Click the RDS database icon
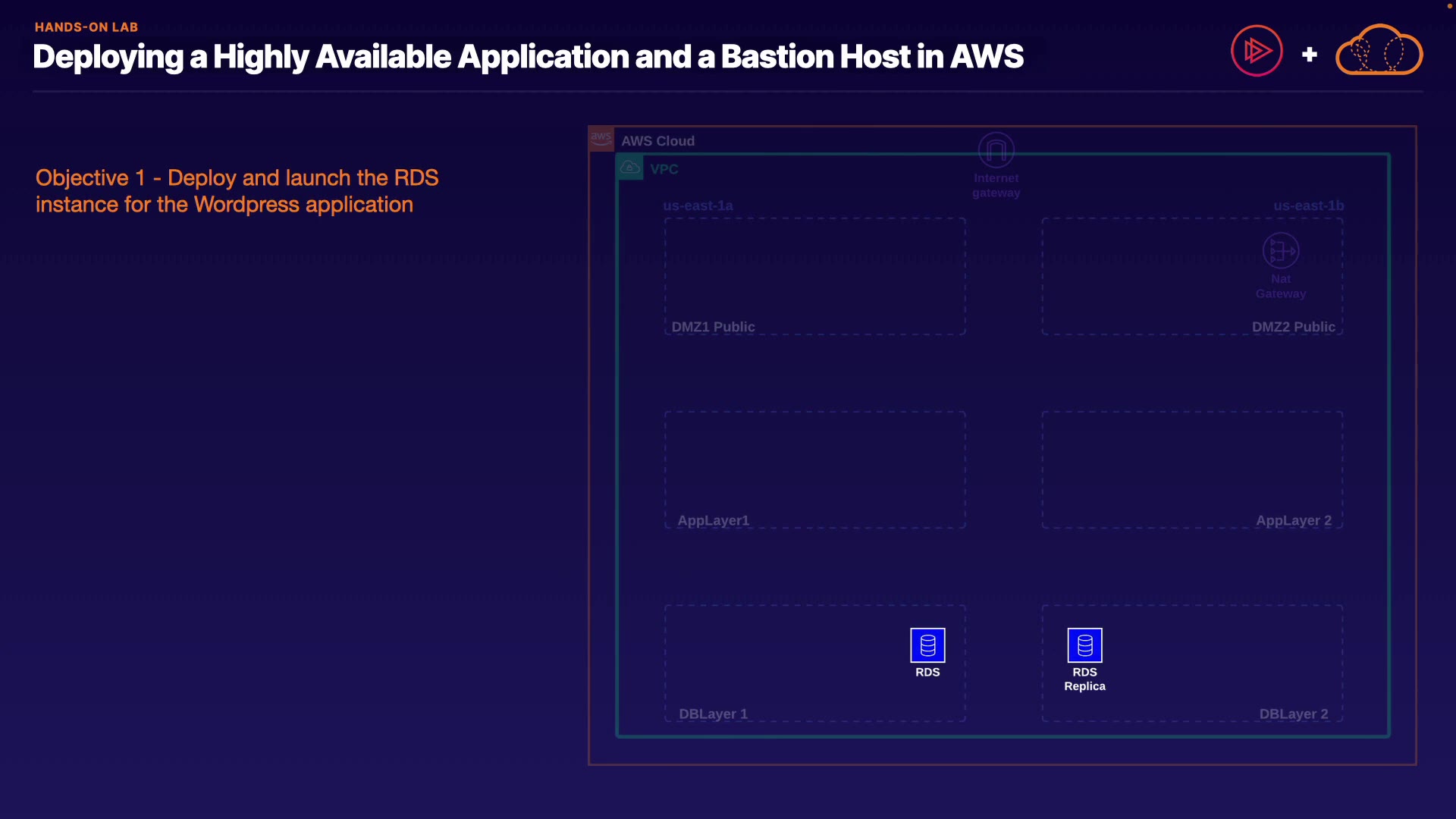The image size is (1456, 819). [x=927, y=645]
